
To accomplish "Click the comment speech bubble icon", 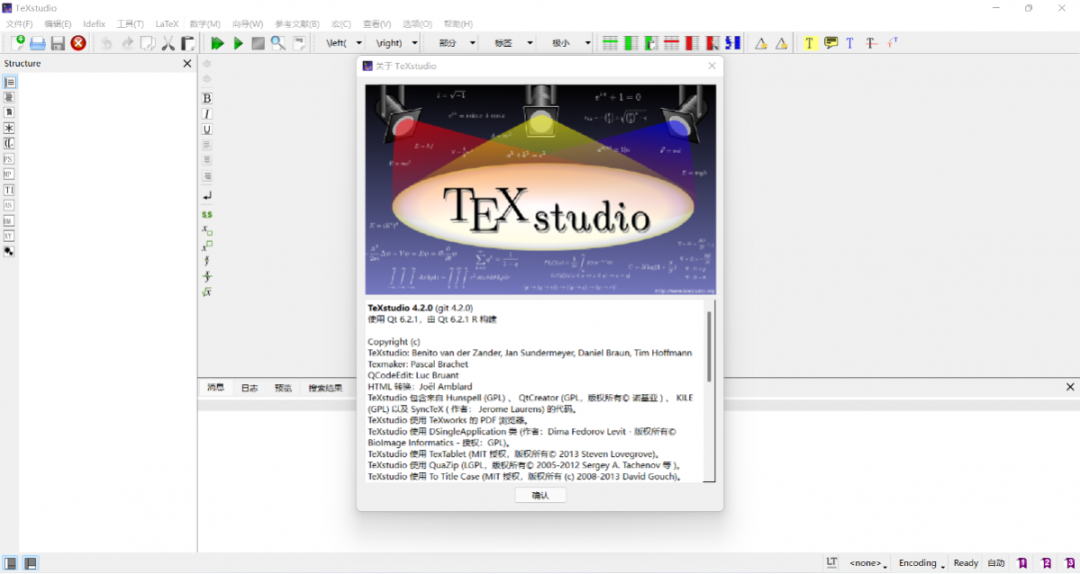I will point(831,43).
